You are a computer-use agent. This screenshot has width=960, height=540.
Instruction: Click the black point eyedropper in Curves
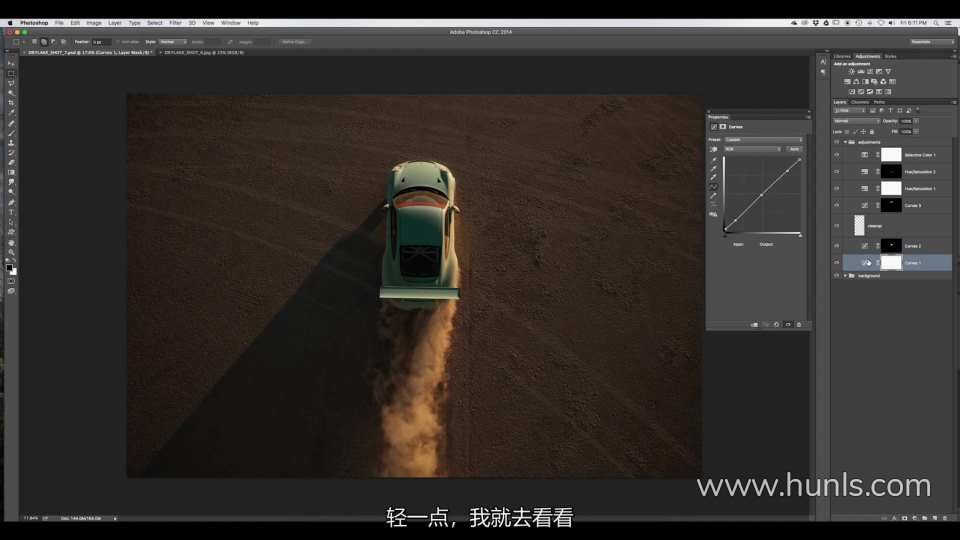click(714, 160)
